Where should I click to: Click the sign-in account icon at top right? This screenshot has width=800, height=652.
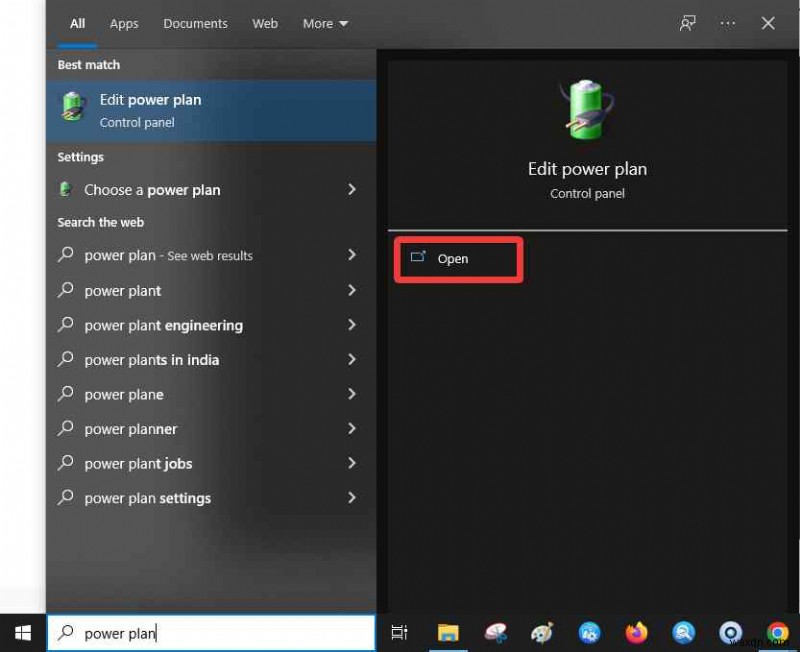pyautogui.click(x=687, y=23)
